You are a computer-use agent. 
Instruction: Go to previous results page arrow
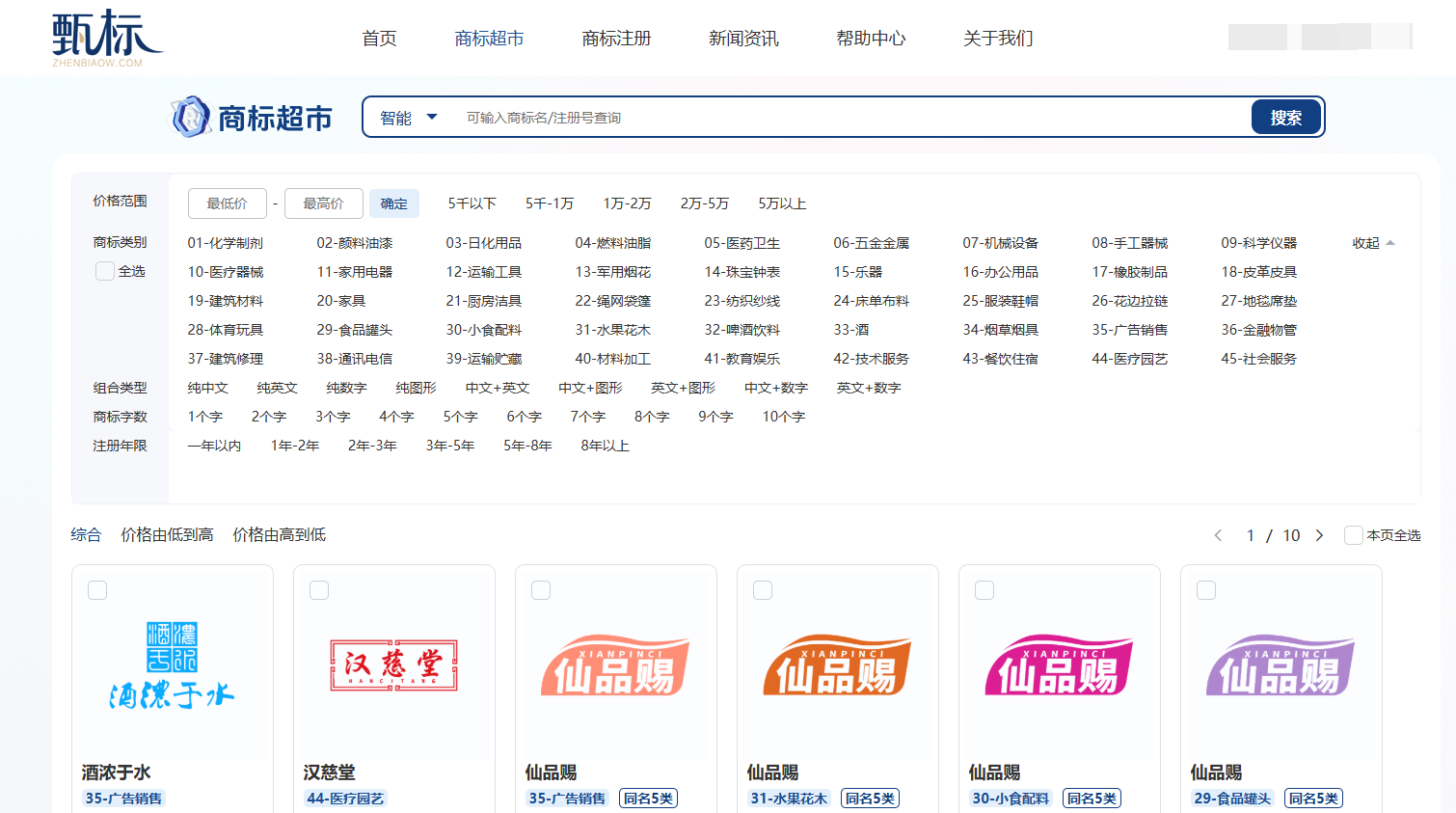click(x=1218, y=535)
